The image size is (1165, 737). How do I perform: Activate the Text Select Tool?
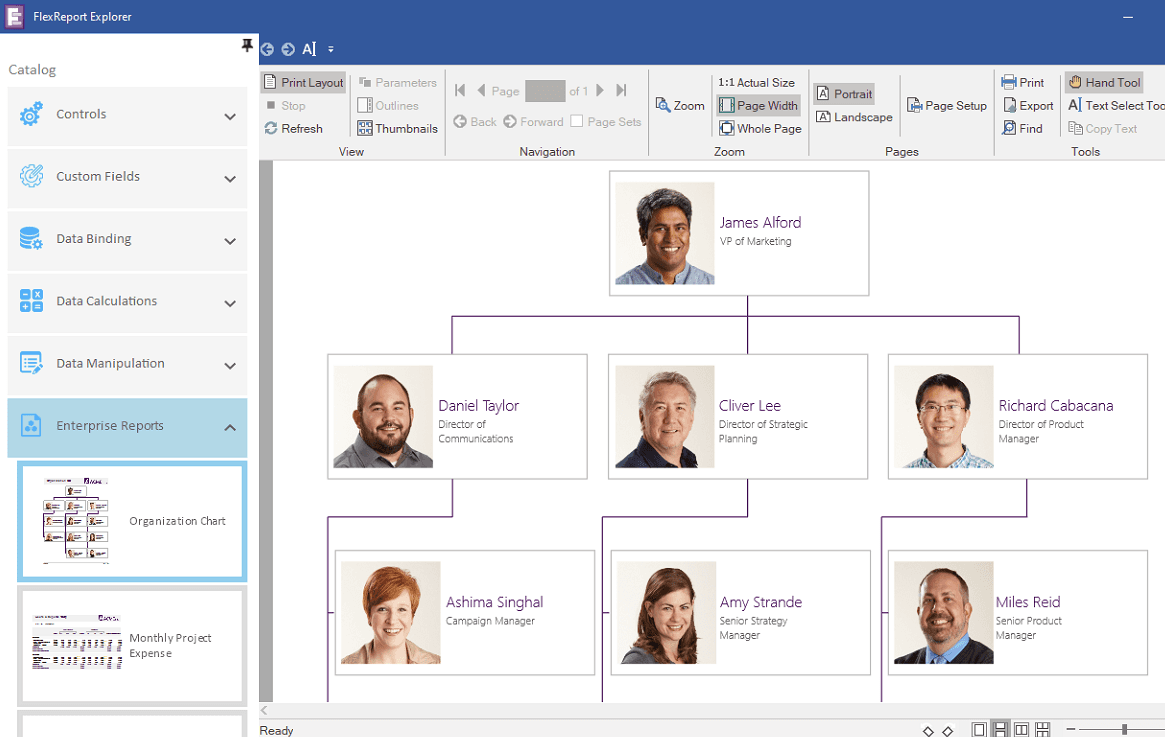click(1116, 105)
